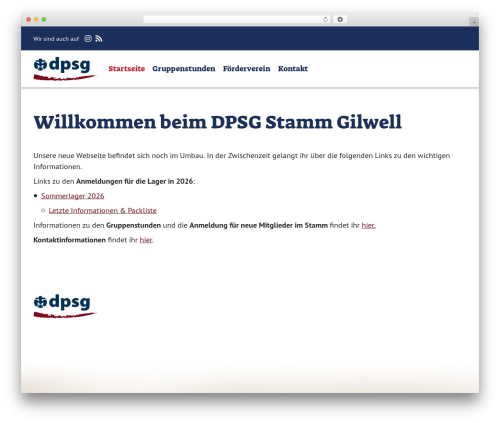Click the 'hier' link for Gruppenstunden registration
The height and width of the screenshot is (423, 500).
click(x=369, y=225)
